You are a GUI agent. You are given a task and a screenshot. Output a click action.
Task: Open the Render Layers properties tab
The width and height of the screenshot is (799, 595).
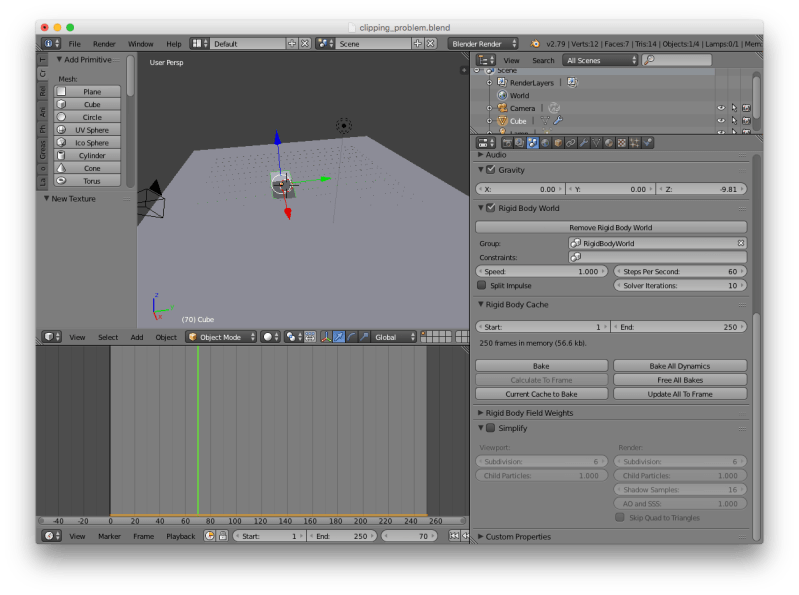pyautogui.click(x=520, y=143)
